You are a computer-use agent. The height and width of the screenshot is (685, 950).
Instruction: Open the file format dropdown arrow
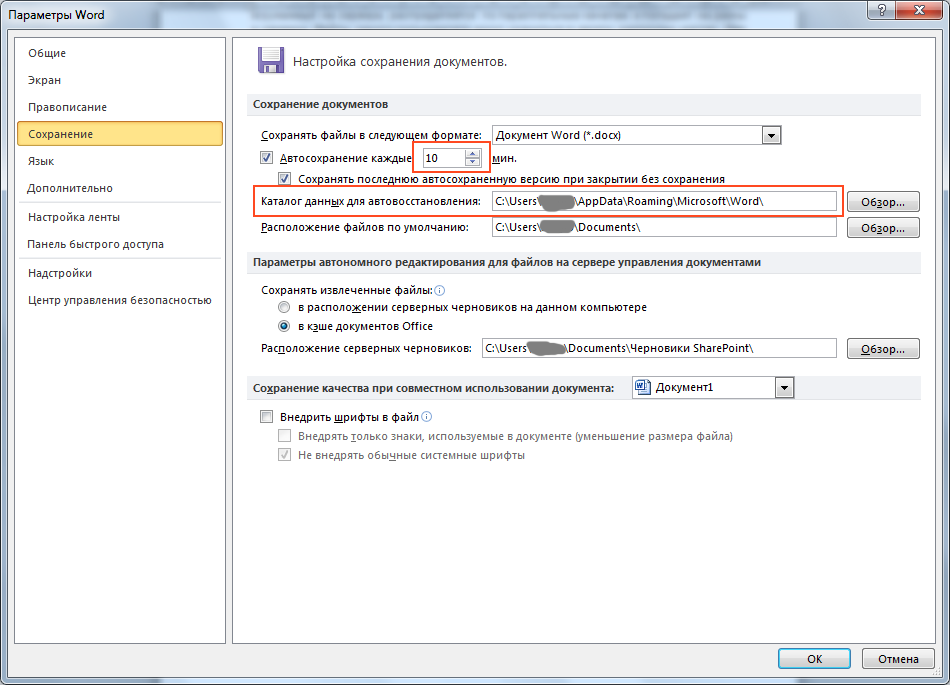coord(771,135)
